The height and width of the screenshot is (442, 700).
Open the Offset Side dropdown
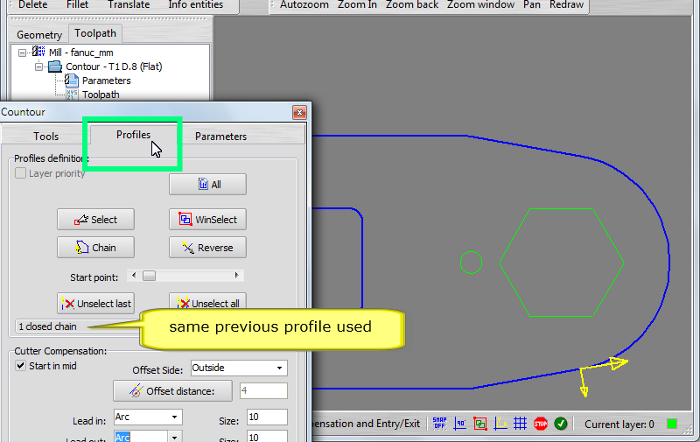coord(279,368)
